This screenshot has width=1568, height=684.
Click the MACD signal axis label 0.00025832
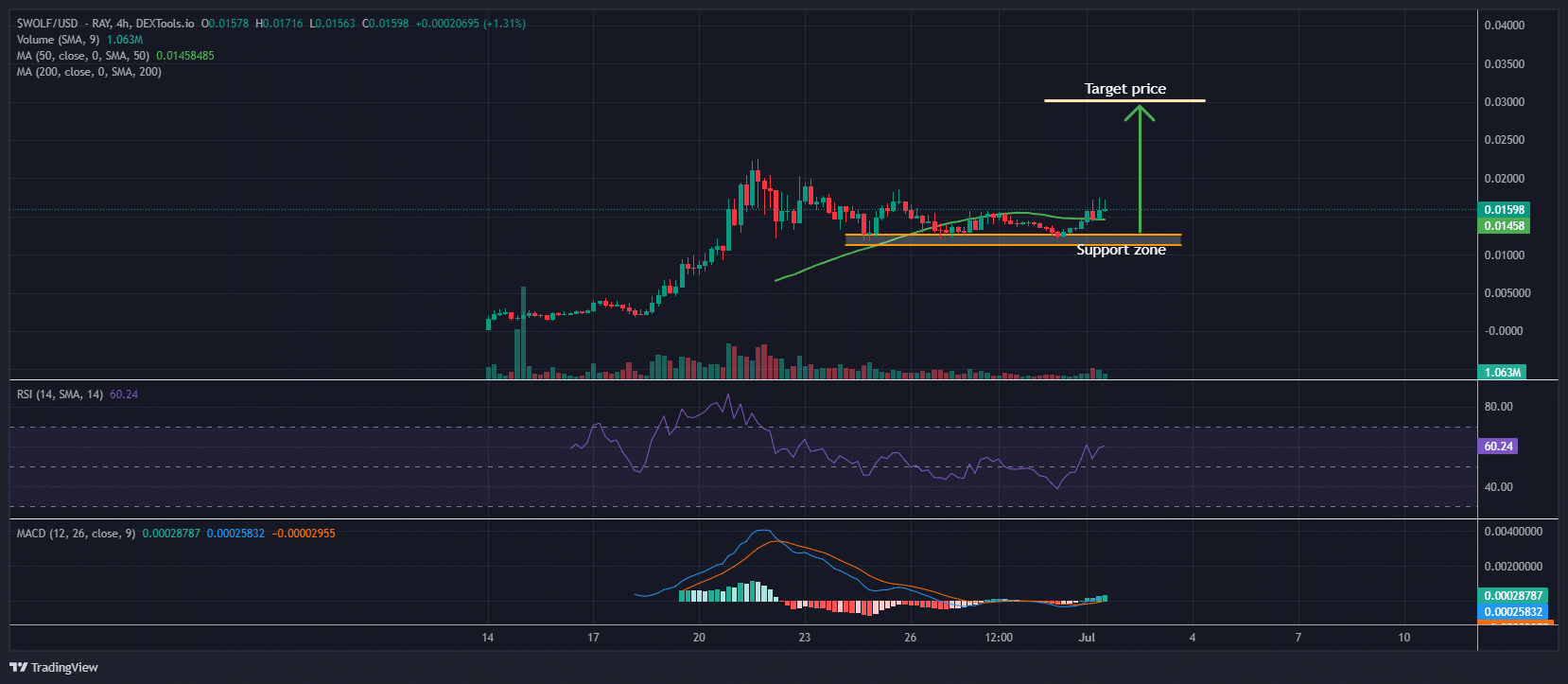[x=1513, y=612]
